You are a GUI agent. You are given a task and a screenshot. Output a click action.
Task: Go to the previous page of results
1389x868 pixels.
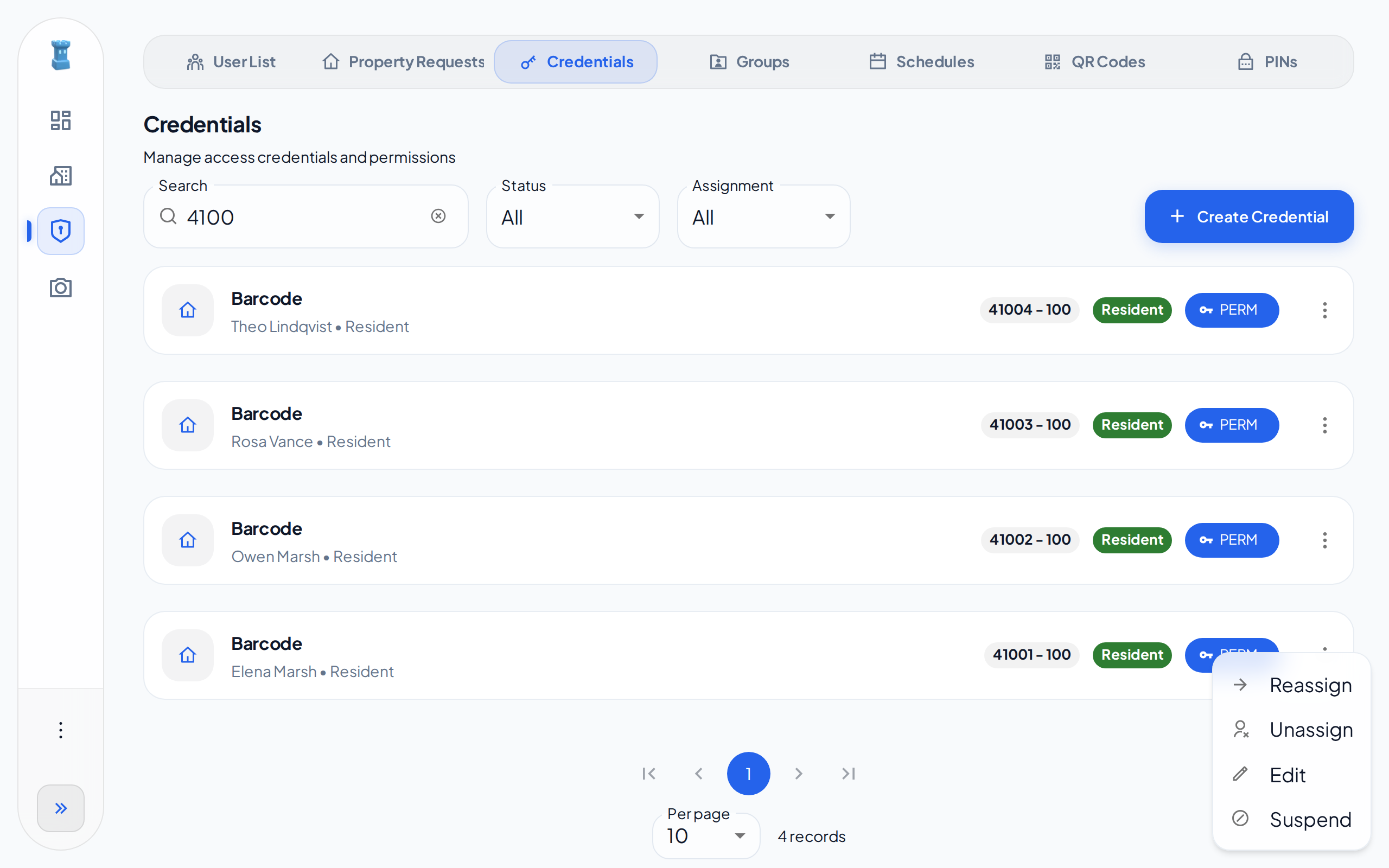699,774
